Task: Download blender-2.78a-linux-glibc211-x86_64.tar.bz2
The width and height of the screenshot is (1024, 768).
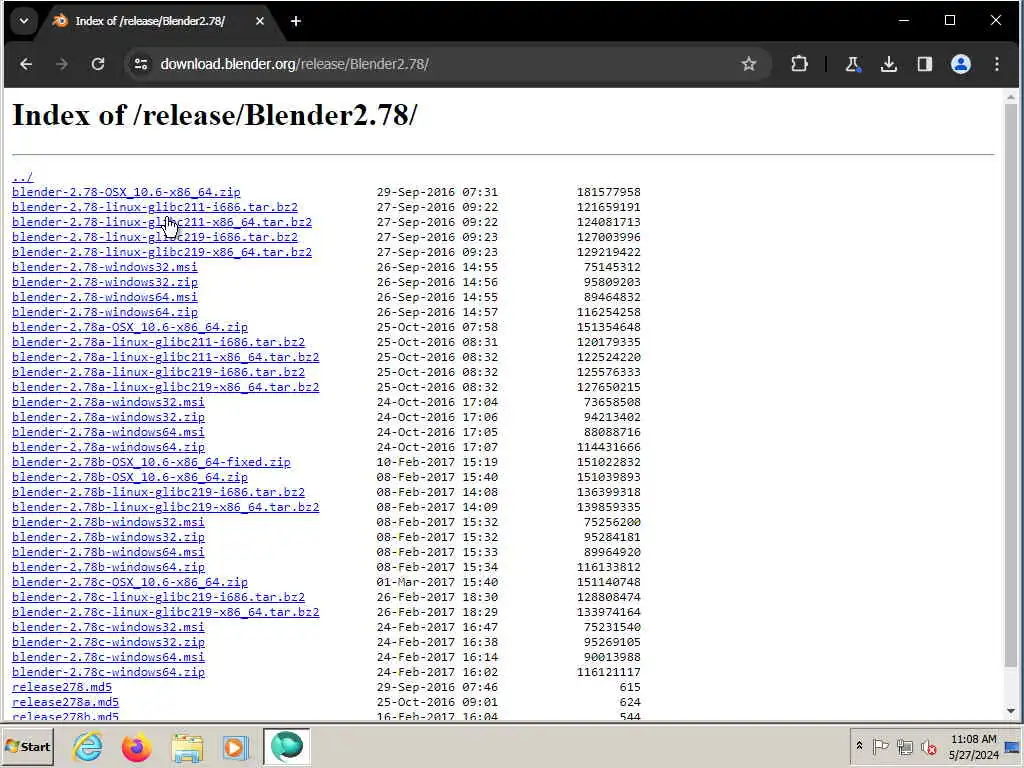Action: (166, 357)
